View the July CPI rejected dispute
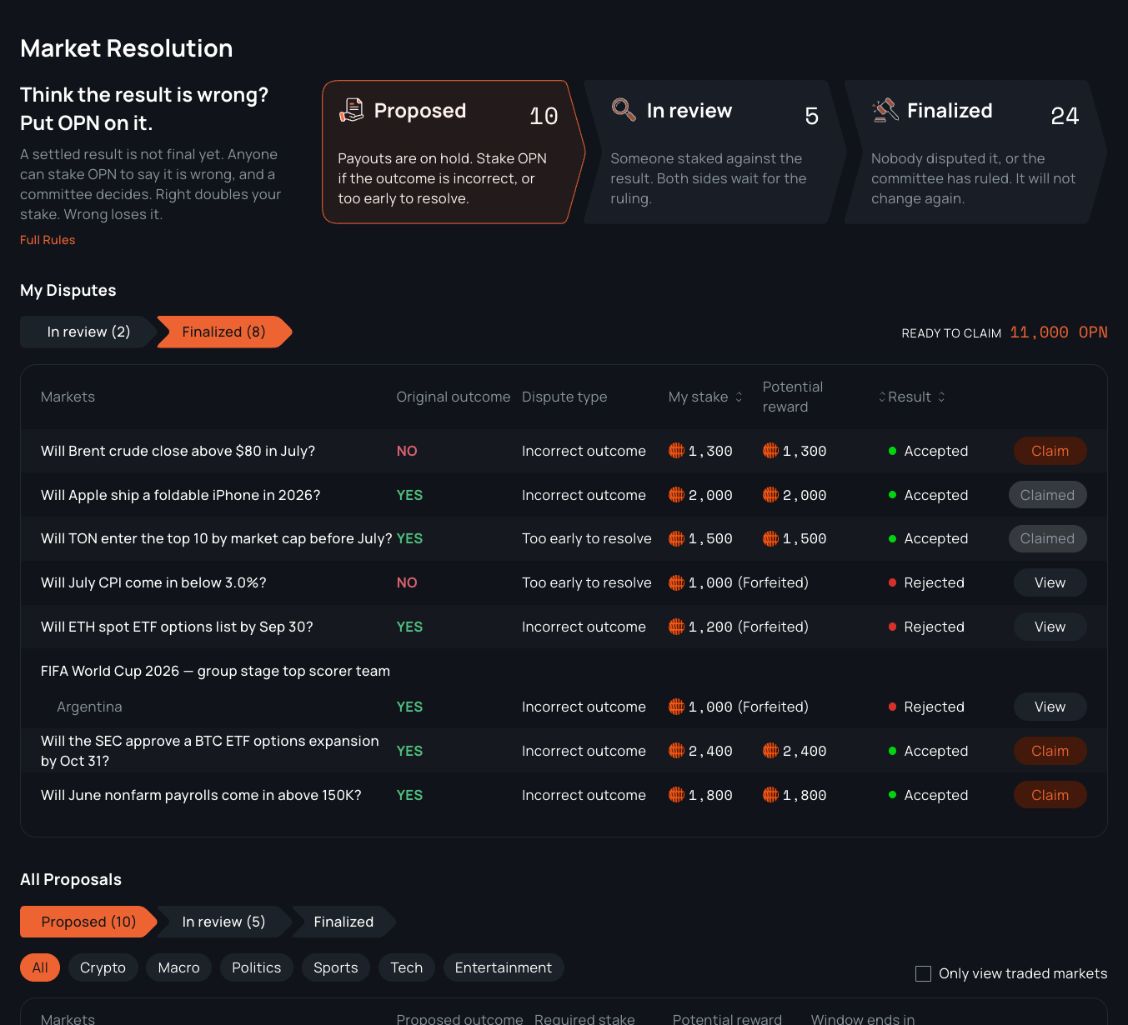Image resolution: width=1128 pixels, height=1025 pixels. coord(1050,583)
